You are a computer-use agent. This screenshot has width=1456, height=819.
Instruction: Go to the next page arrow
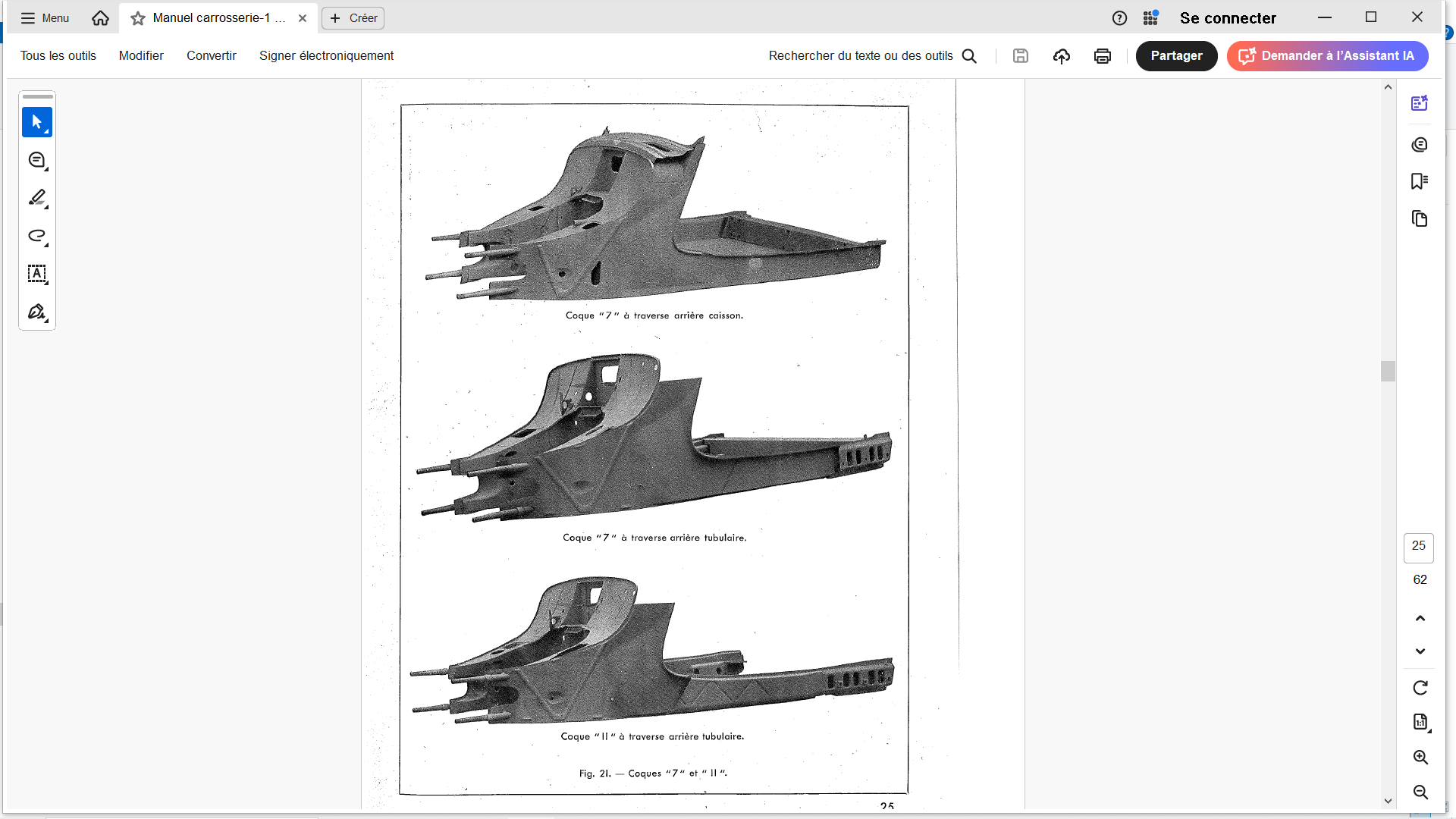click(1420, 651)
